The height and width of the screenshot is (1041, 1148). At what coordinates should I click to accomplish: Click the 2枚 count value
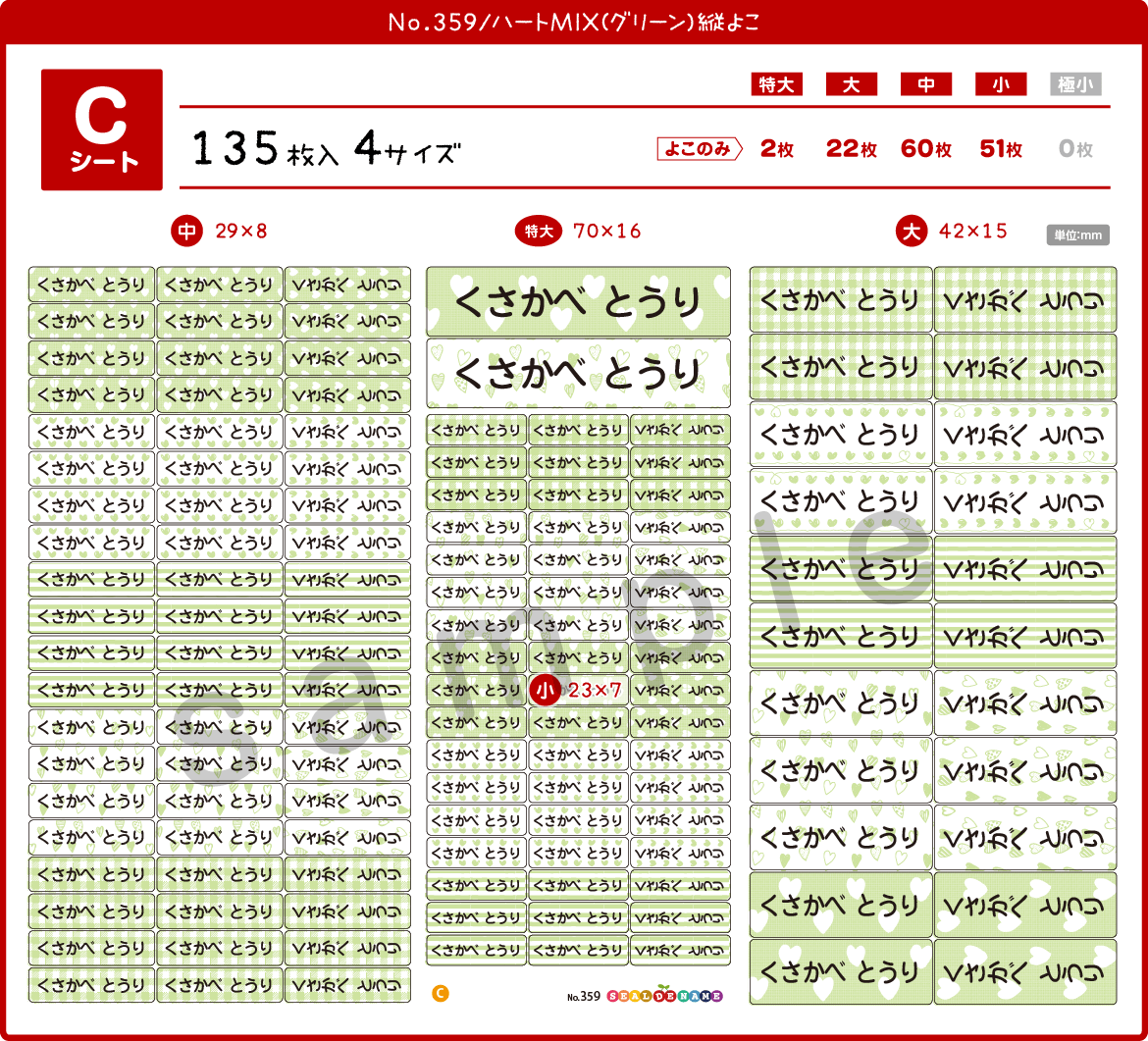click(777, 148)
